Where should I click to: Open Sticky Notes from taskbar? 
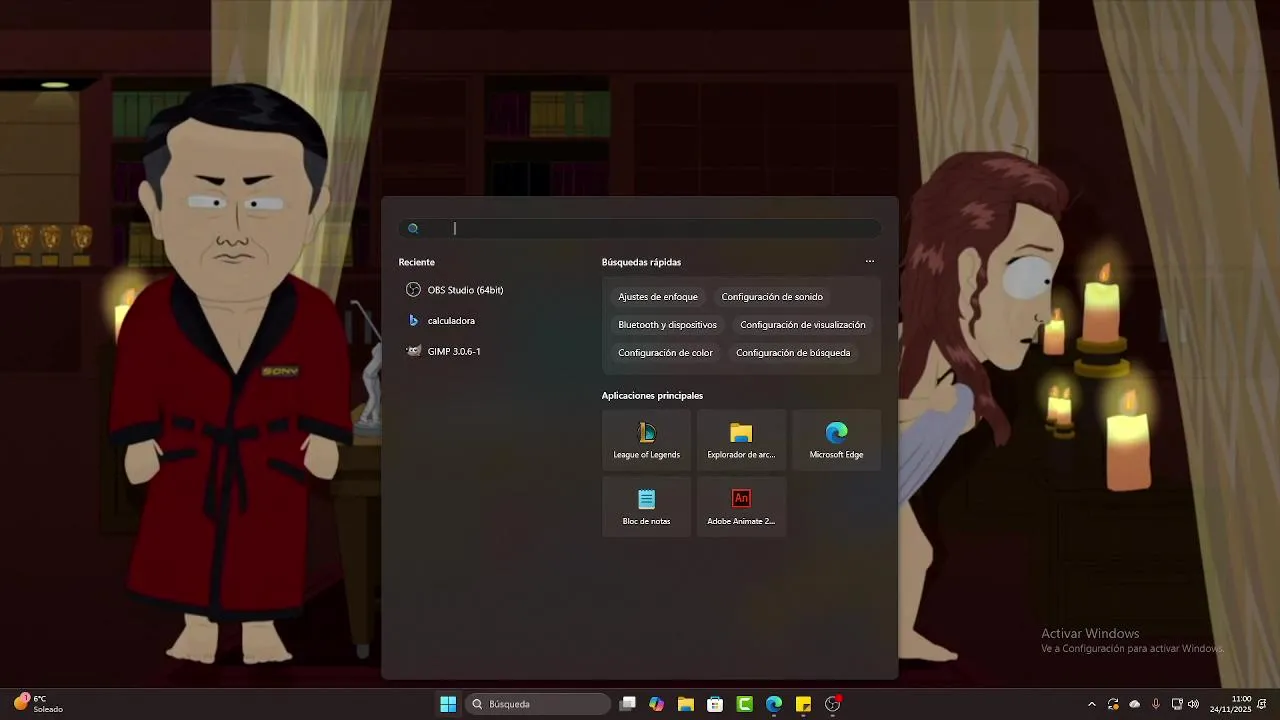(x=803, y=704)
